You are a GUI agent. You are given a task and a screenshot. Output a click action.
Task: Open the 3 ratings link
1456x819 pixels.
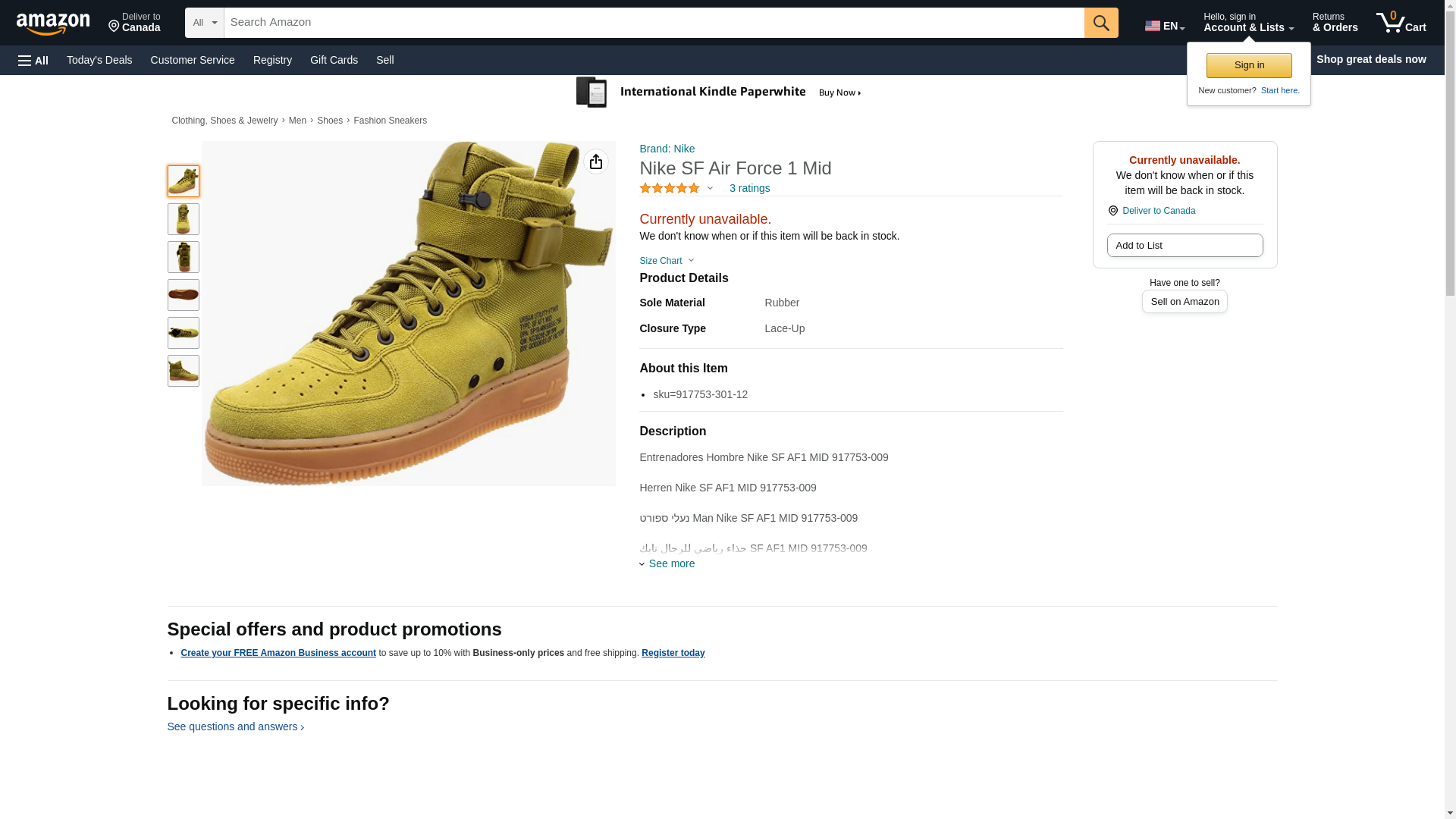pos(749,188)
